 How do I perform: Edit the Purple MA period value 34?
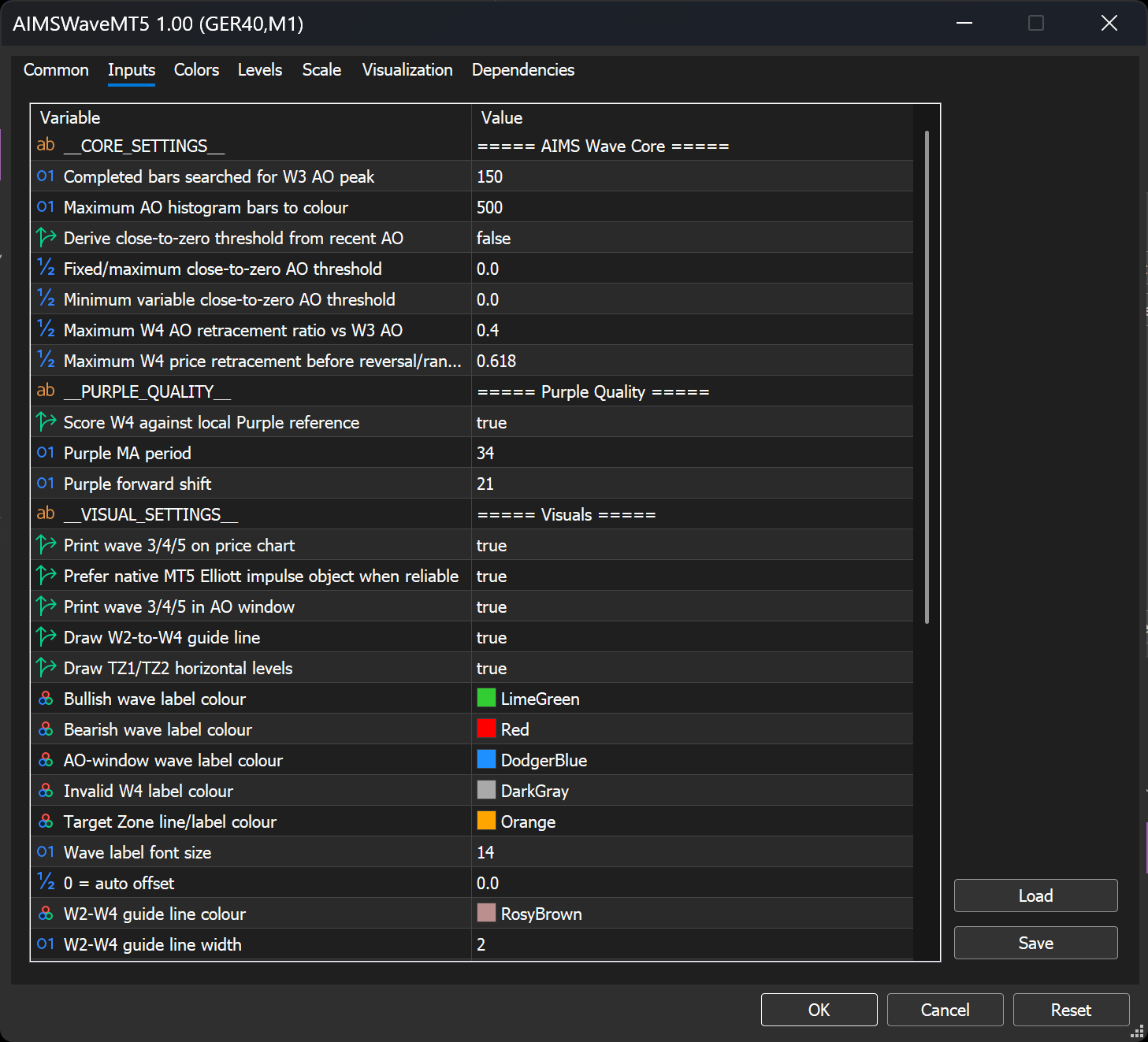(693, 453)
